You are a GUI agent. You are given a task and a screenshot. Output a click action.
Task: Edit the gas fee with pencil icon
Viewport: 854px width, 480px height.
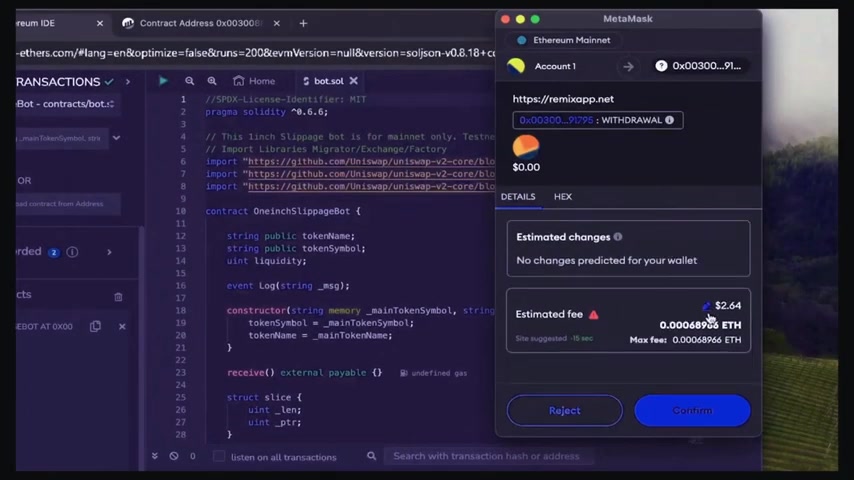(706, 305)
